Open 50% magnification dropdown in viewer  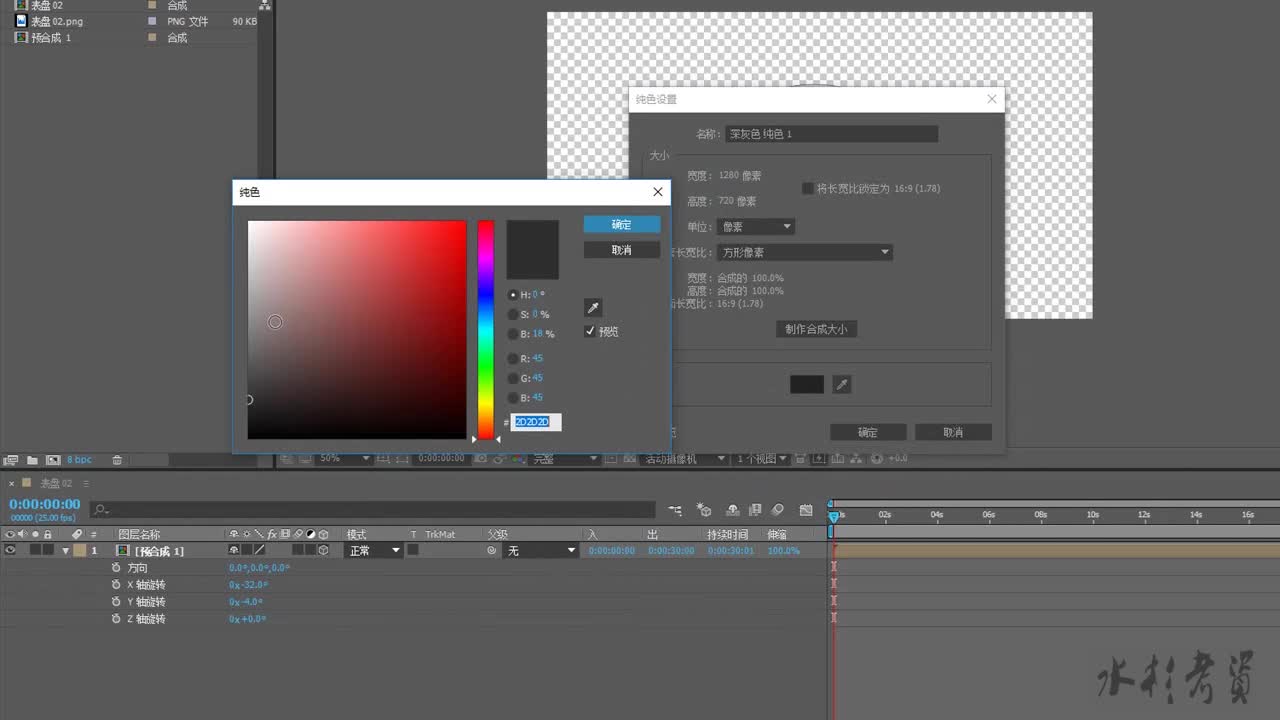(x=344, y=458)
